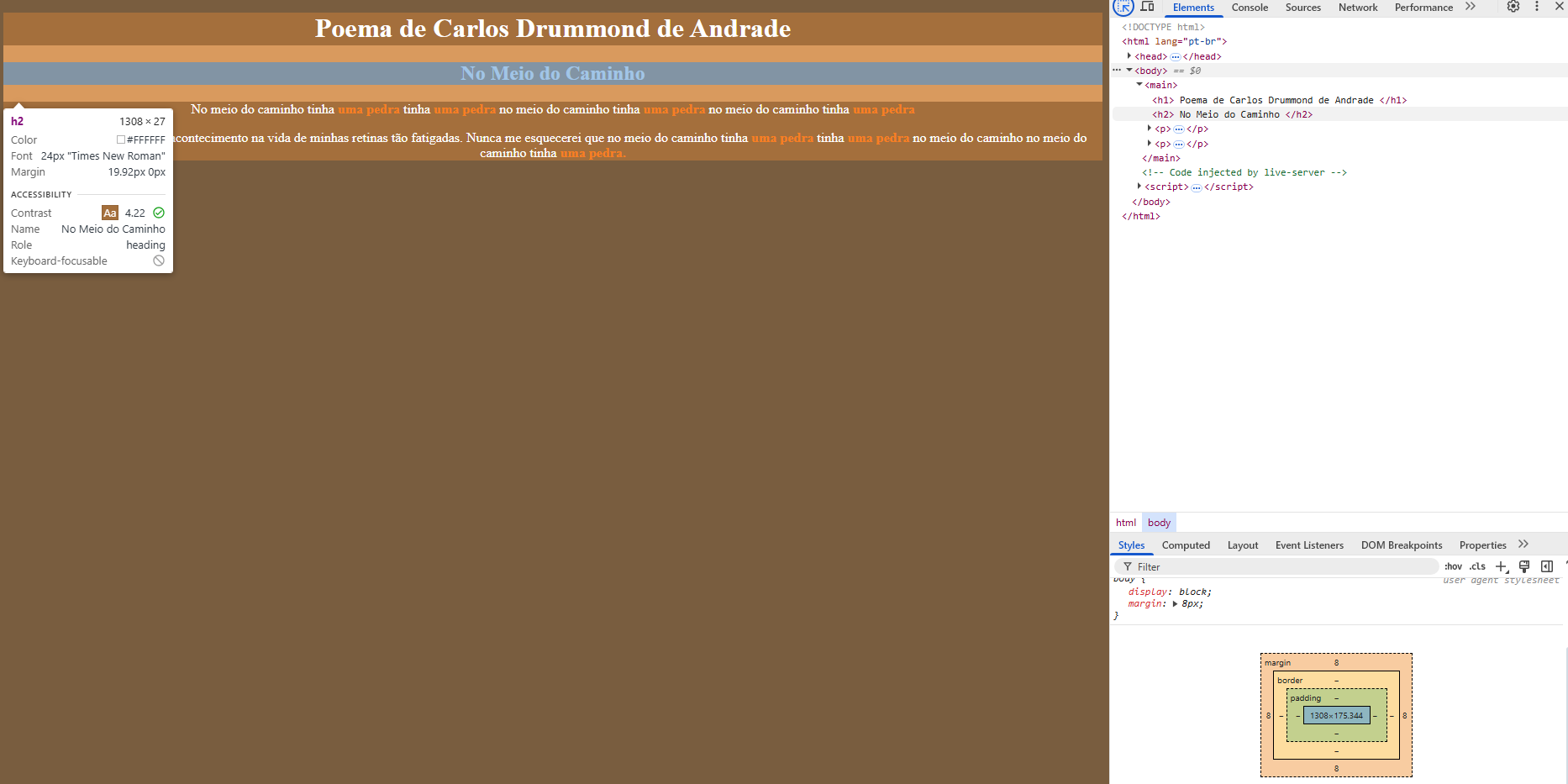The image size is (1568, 784).
Task: Expand the script element node
Action: [x=1139, y=187]
